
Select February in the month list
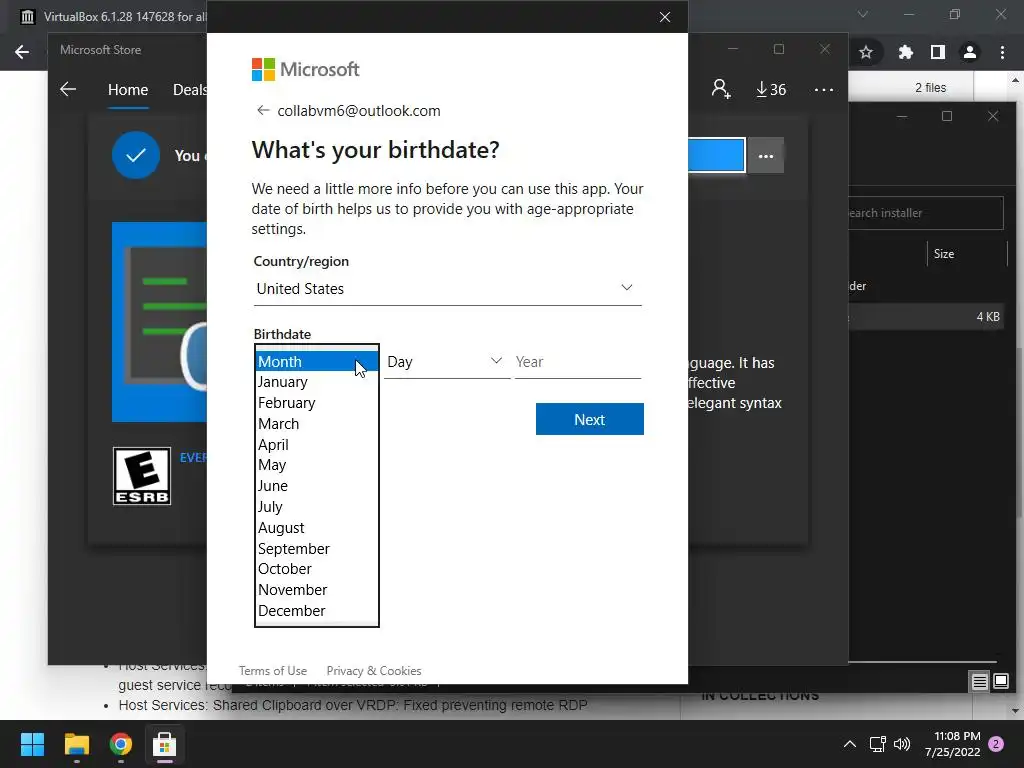point(316,403)
